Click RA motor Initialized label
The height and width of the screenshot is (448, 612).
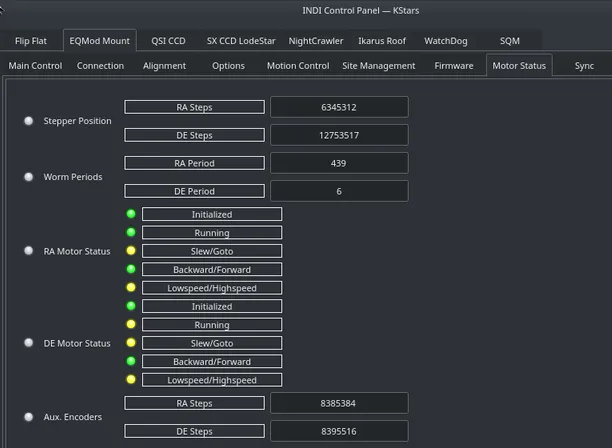[212, 214]
